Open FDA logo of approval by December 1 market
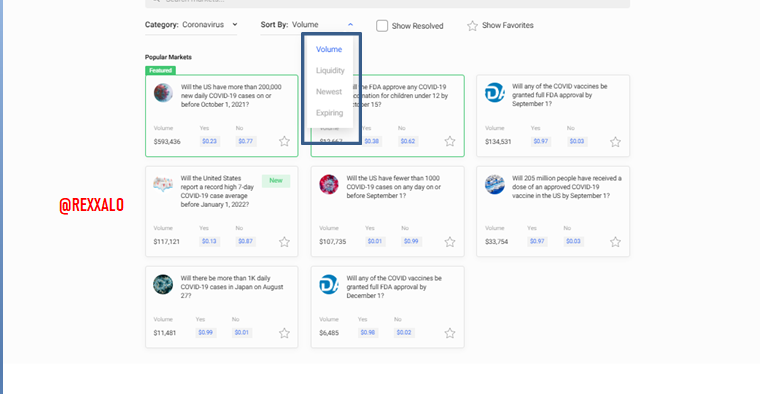 tap(329, 284)
